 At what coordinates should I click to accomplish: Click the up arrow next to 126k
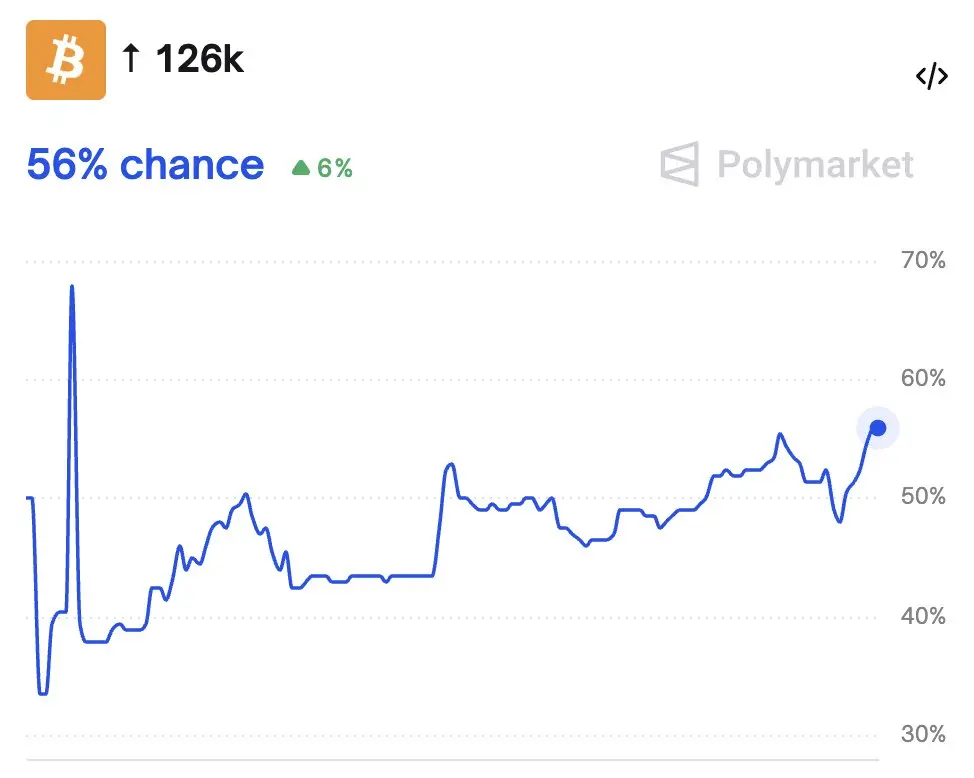[131, 58]
